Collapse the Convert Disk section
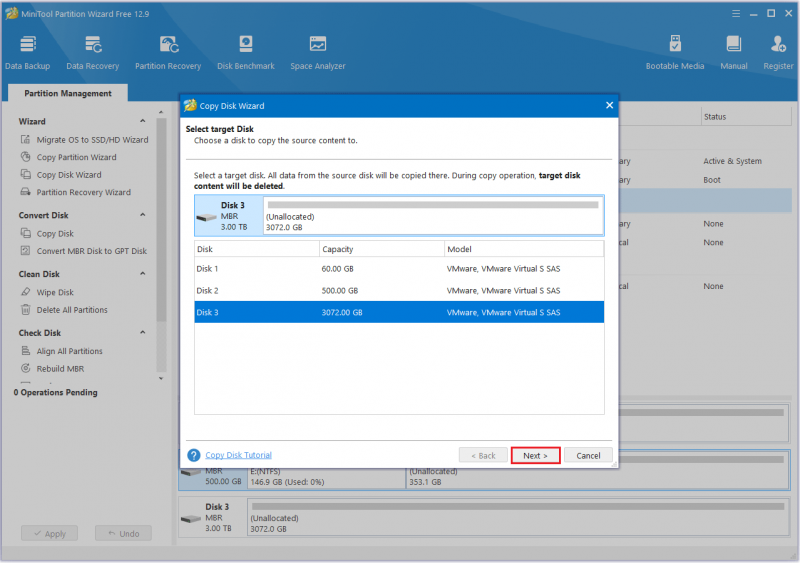Screen dimensions: 800x563 tap(143, 215)
